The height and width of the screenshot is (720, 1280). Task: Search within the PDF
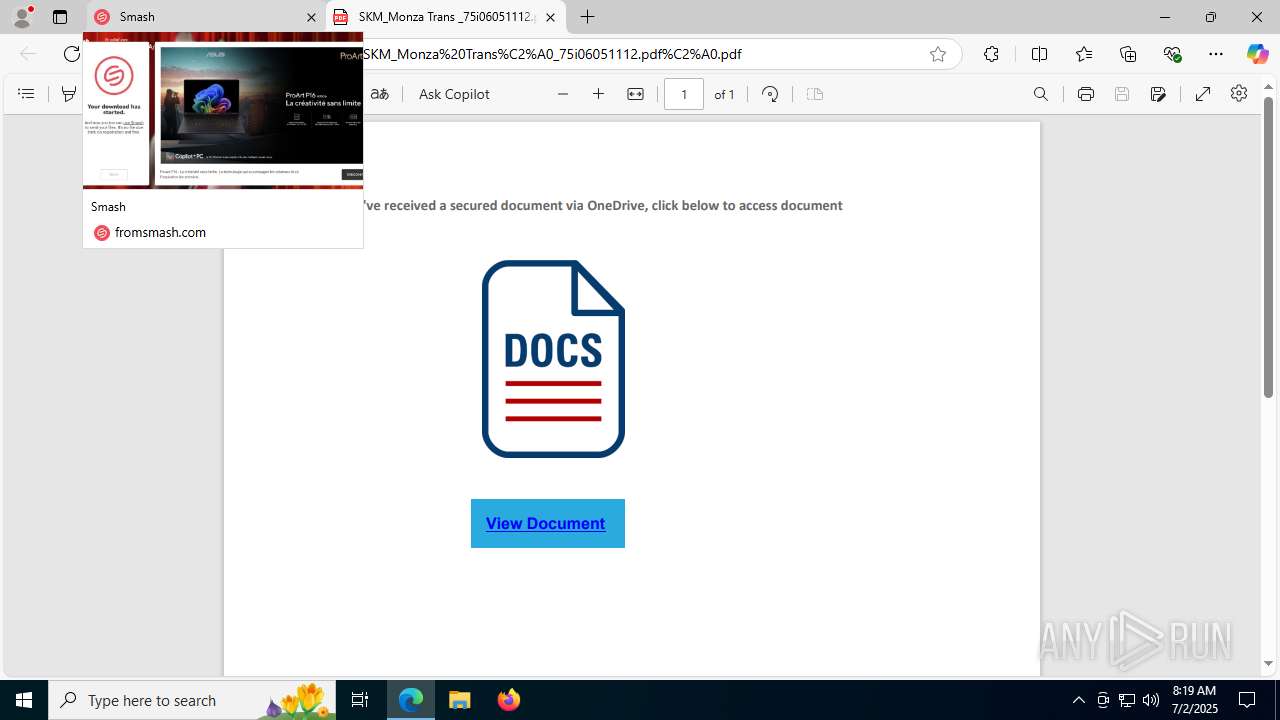click(x=1041, y=94)
